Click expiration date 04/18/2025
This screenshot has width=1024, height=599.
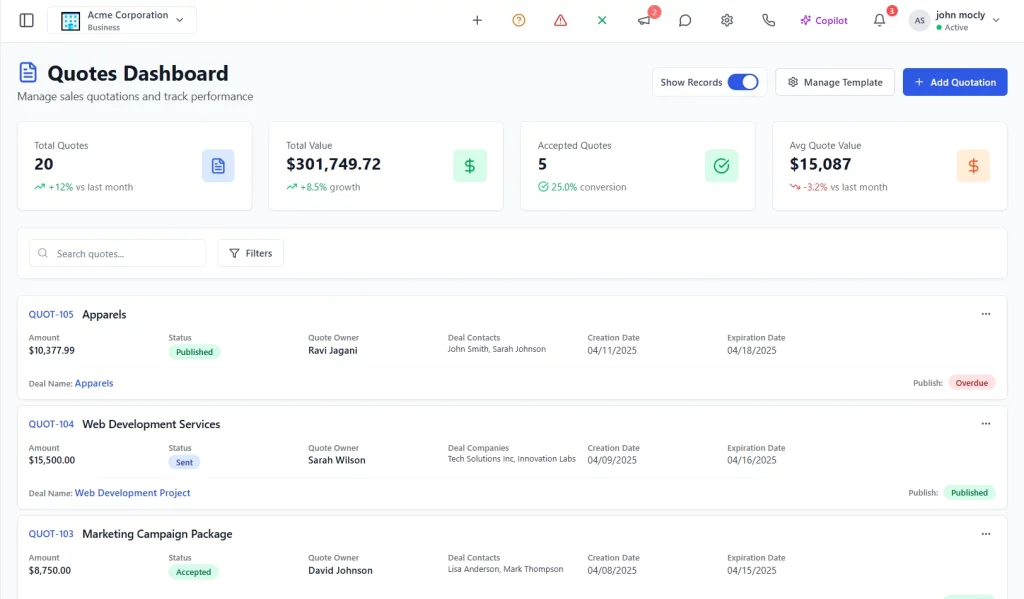[x=752, y=350]
